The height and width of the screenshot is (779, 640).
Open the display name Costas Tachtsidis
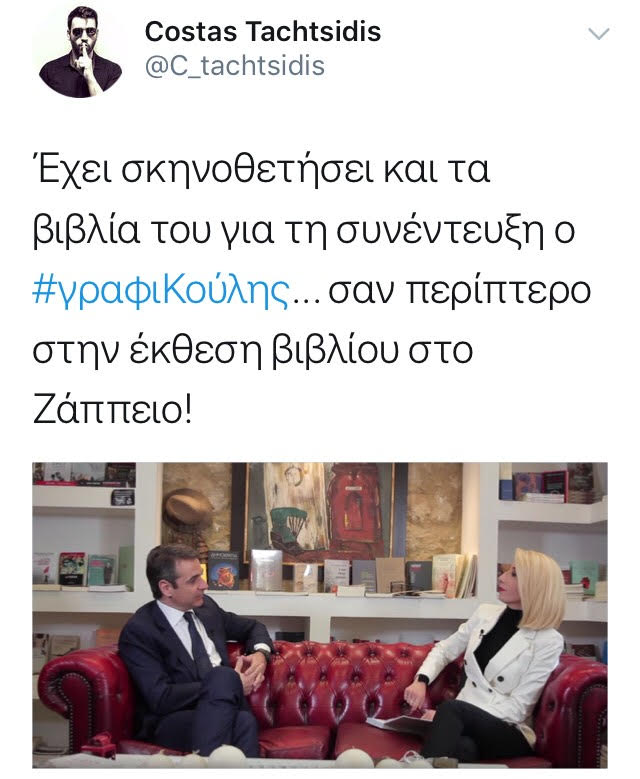point(263,32)
